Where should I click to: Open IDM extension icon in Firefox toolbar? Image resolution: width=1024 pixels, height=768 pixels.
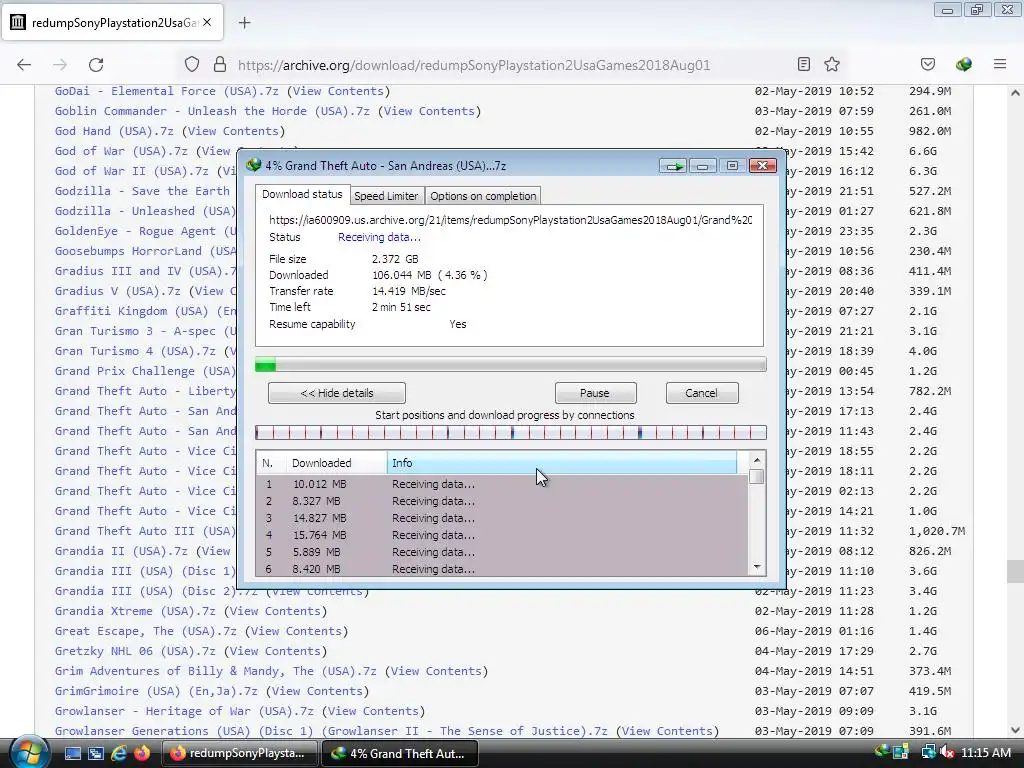pos(963,64)
